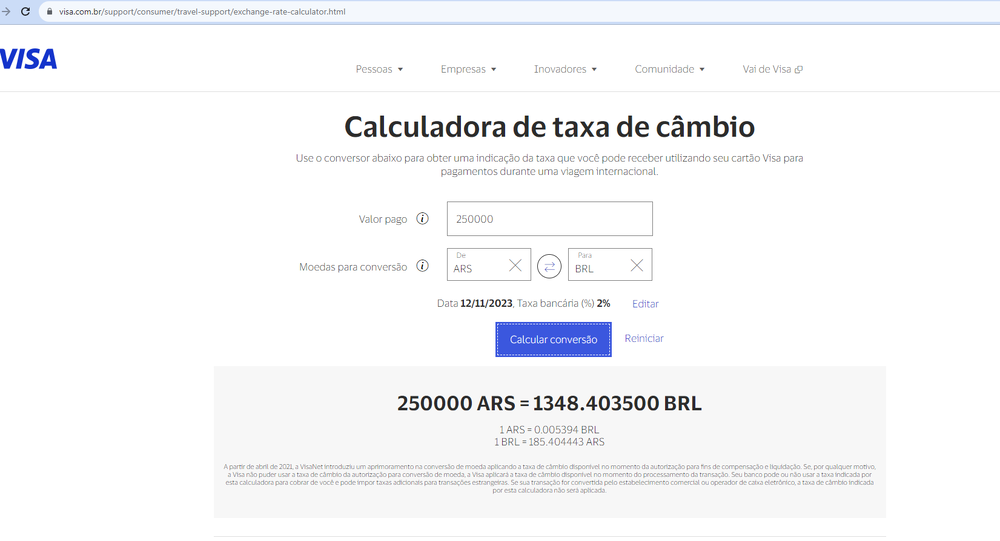Viewport: 1000px width, 541px height.
Task: Click the swap currencies arrows icon
Action: click(x=549, y=266)
